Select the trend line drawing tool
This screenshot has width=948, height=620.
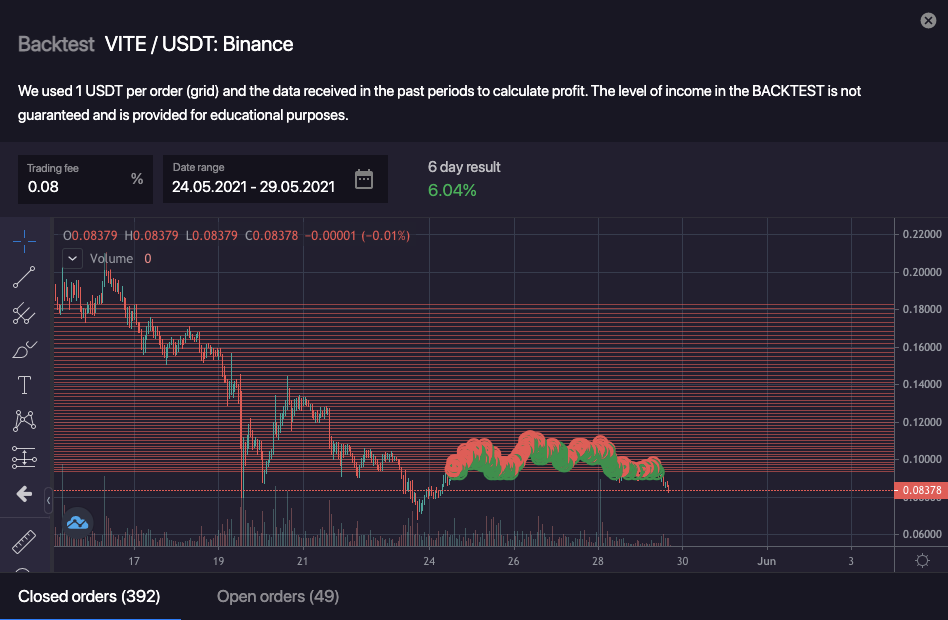tap(25, 277)
